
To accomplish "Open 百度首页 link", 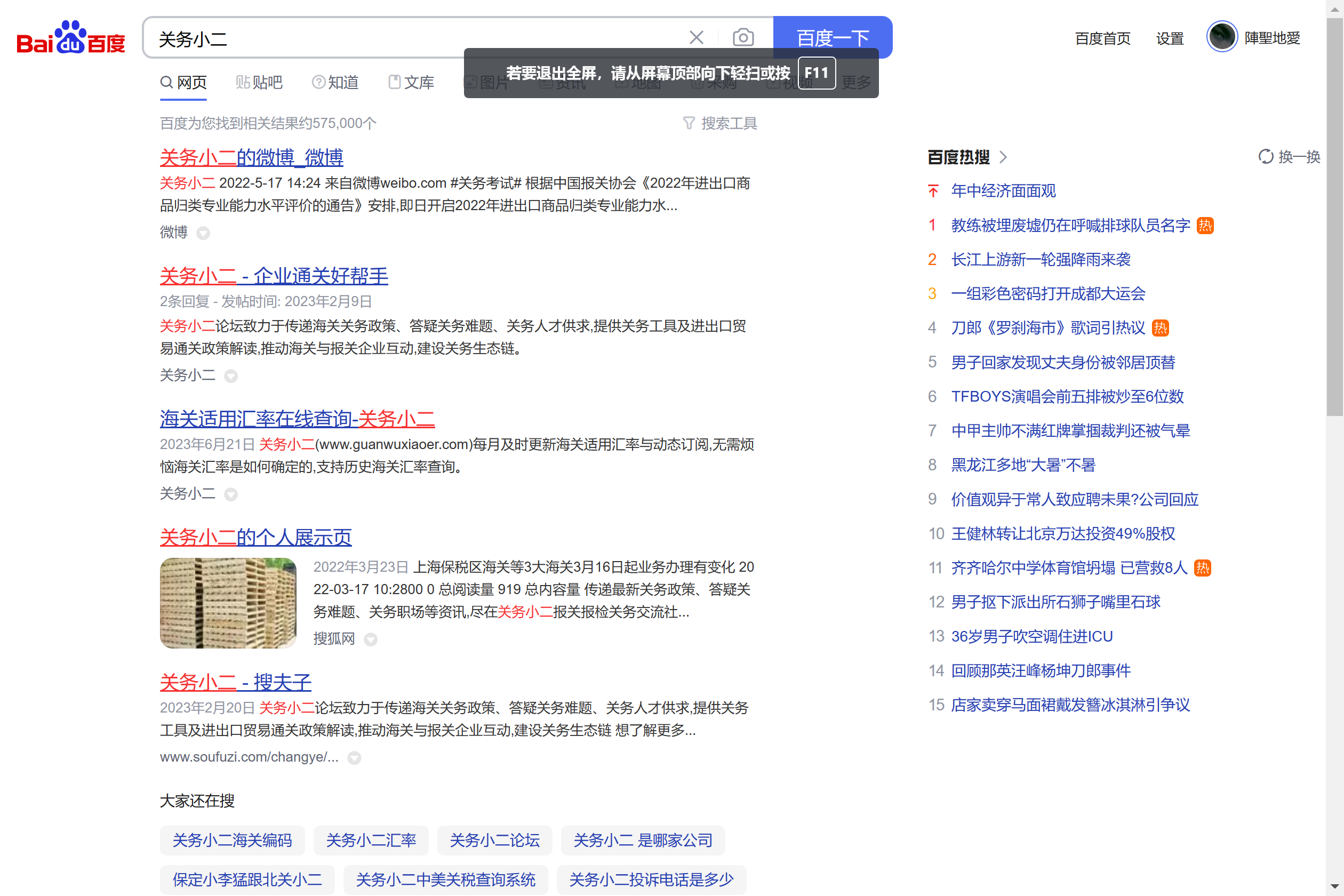I will click(1102, 38).
